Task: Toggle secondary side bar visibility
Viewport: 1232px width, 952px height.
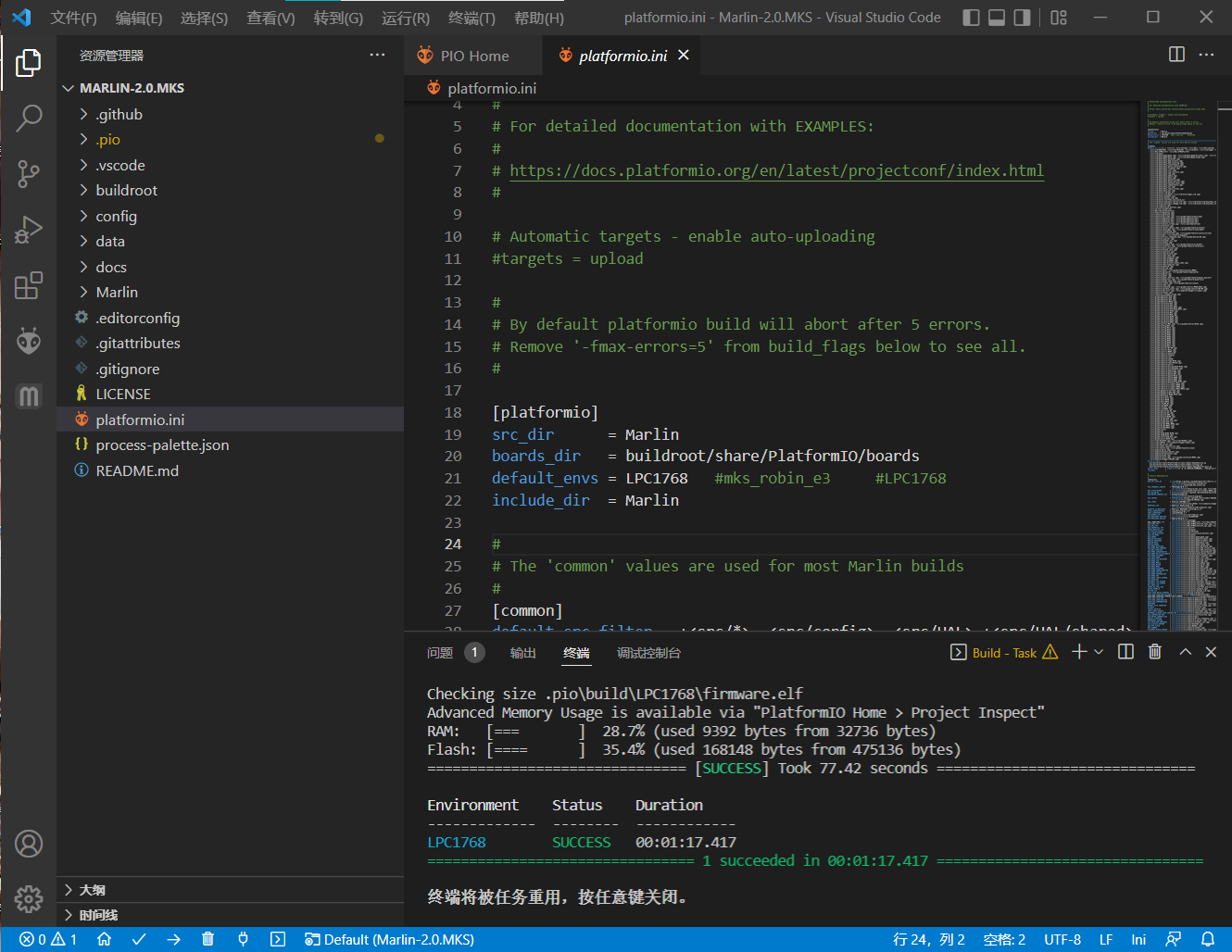Action: click(1022, 18)
